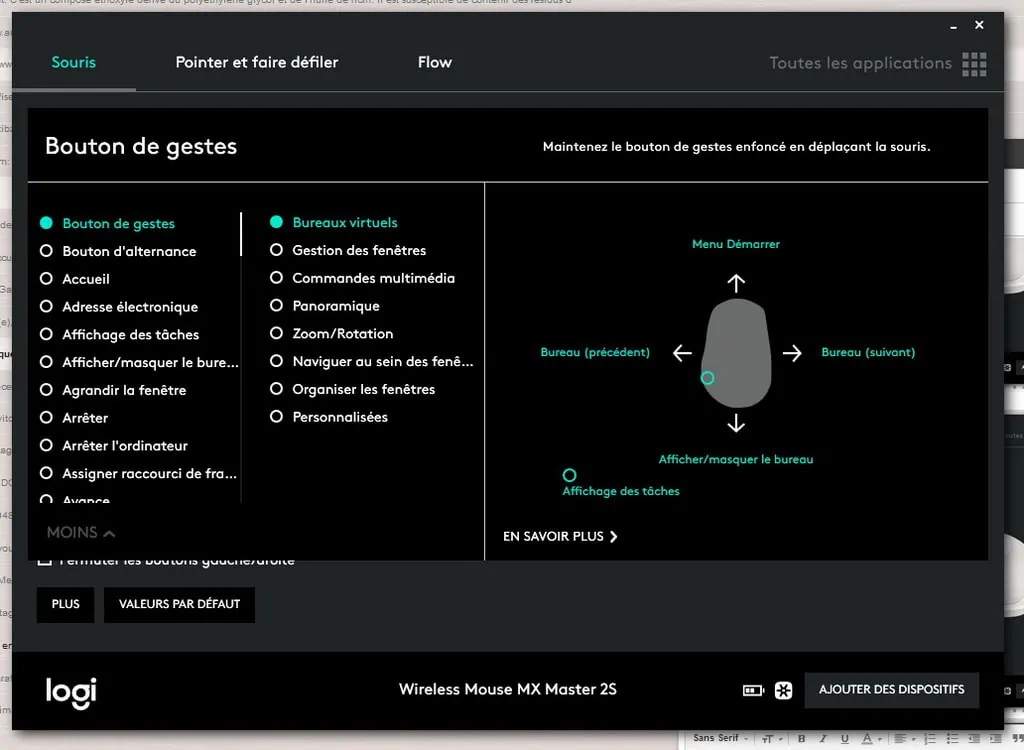The image size is (1024, 750).
Task: Click the up arrow above the mouse
Action: 736,283
